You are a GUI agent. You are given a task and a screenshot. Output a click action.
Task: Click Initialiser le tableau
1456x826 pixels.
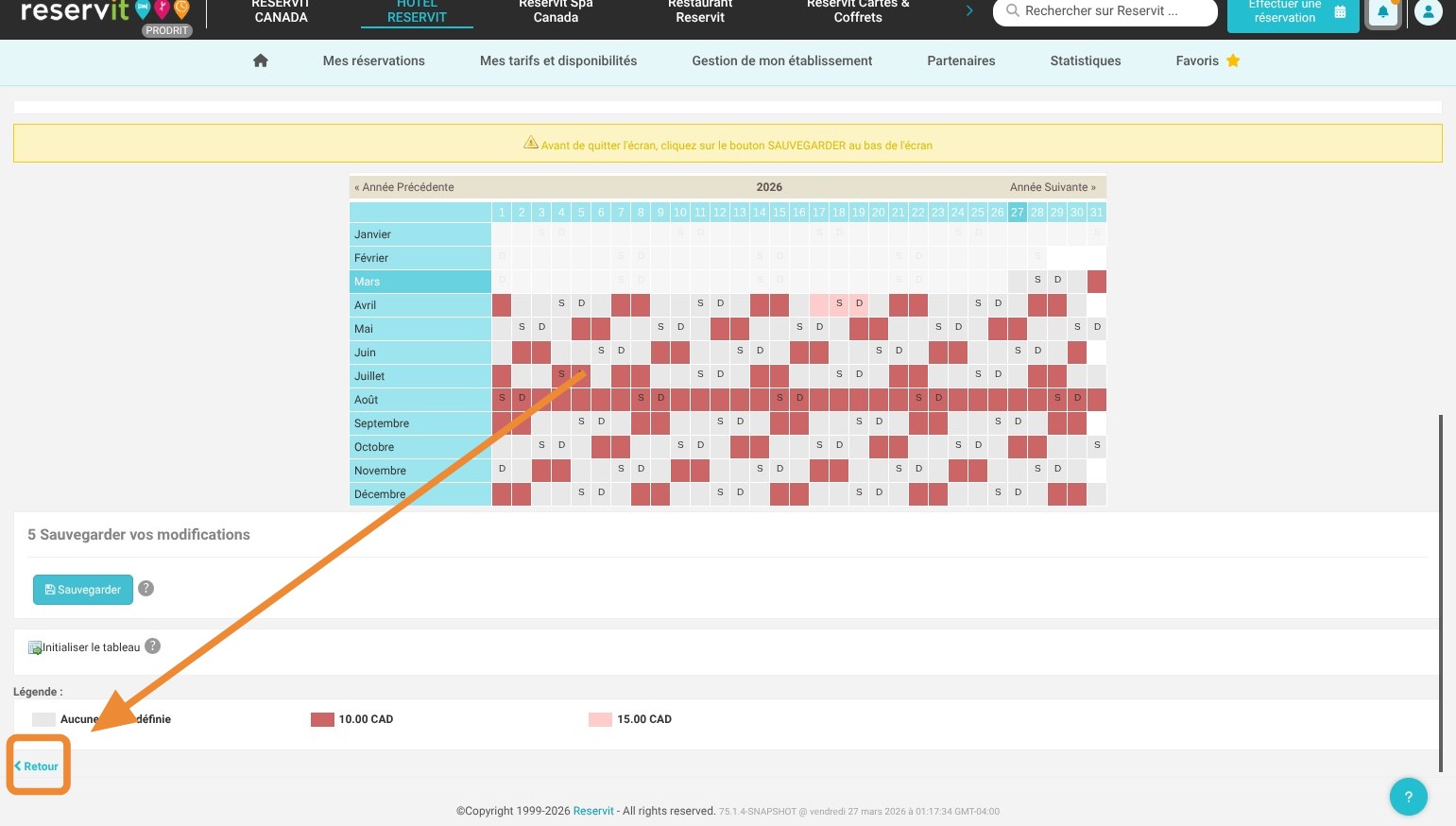(84, 647)
